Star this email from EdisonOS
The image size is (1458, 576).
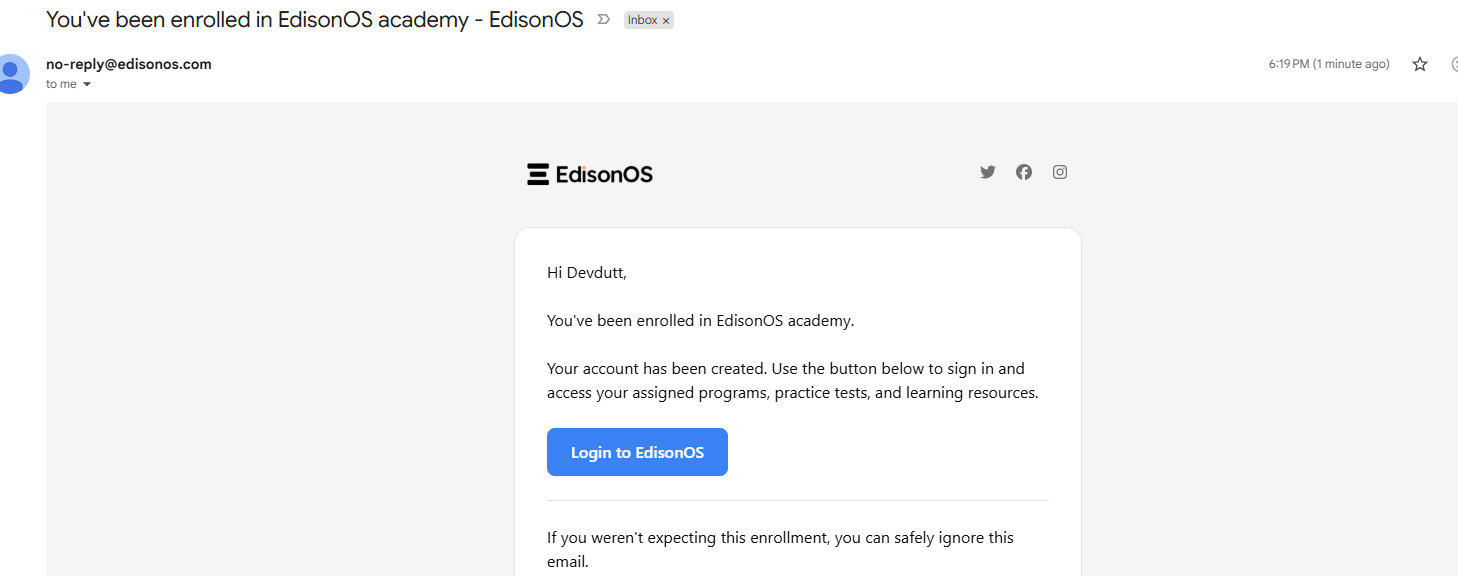(x=1420, y=64)
